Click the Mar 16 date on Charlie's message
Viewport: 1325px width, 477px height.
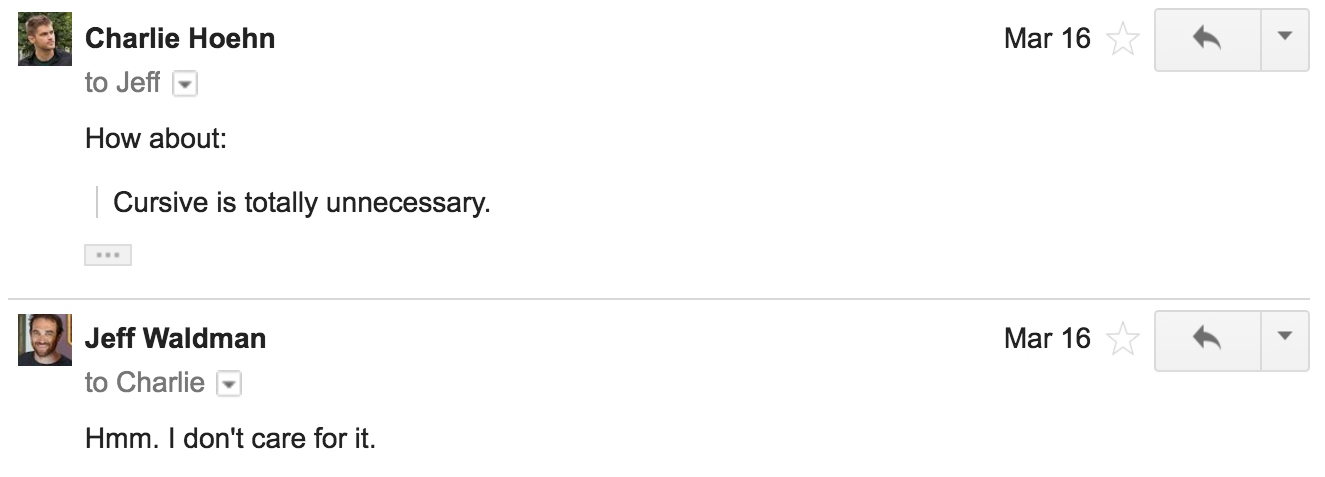[1047, 39]
